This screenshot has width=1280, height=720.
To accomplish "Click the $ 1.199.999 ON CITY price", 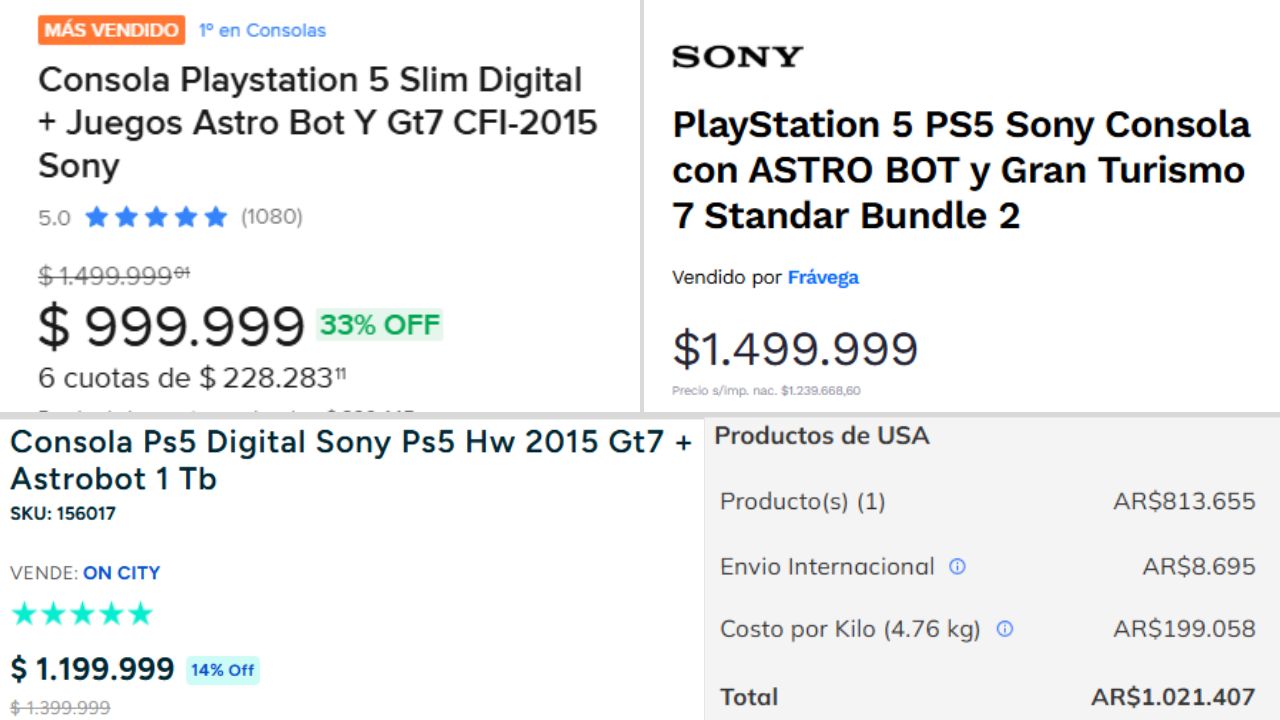I will coord(92,669).
